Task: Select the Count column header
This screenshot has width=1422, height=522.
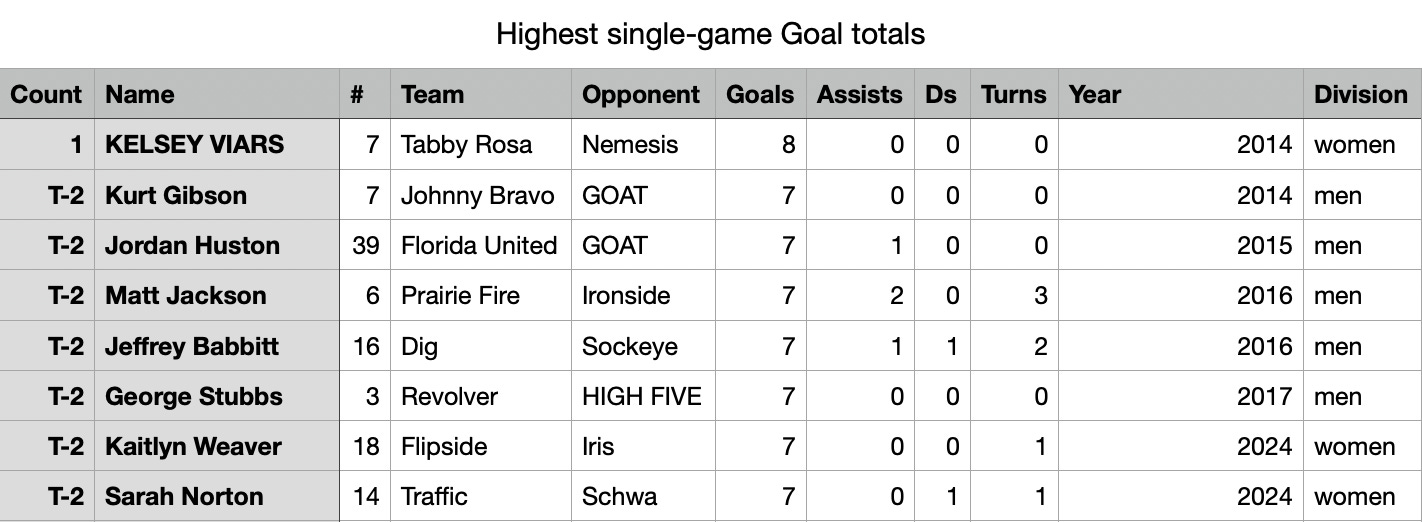Action: tap(47, 94)
